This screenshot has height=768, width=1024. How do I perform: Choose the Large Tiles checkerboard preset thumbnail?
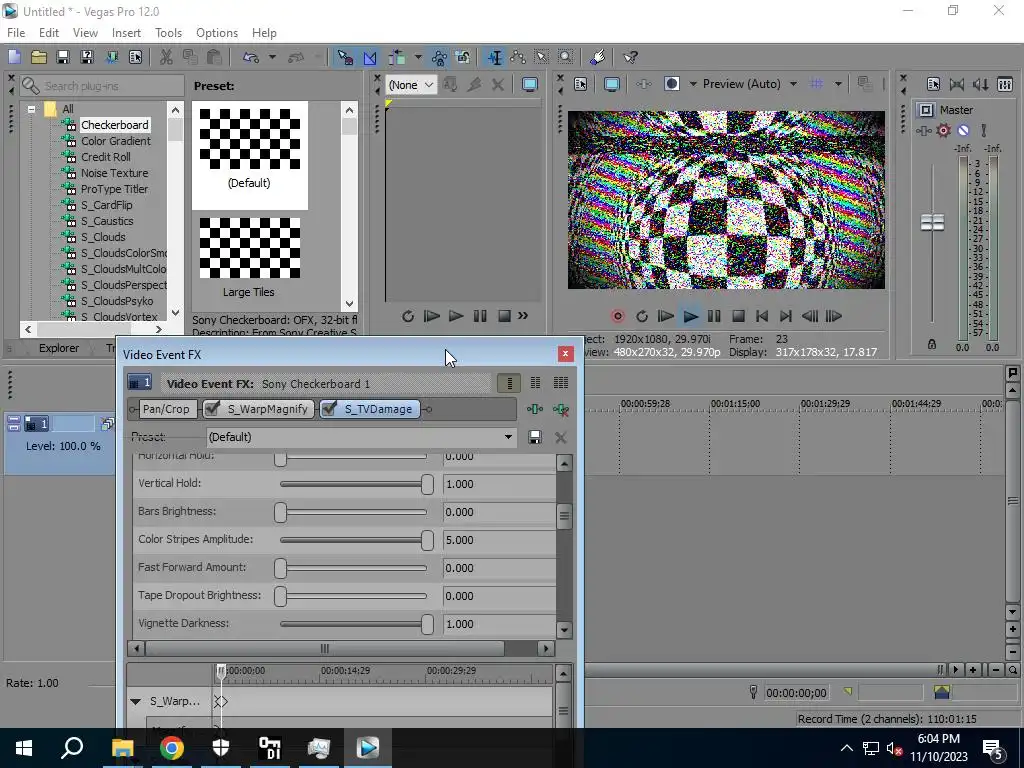[x=249, y=248]
